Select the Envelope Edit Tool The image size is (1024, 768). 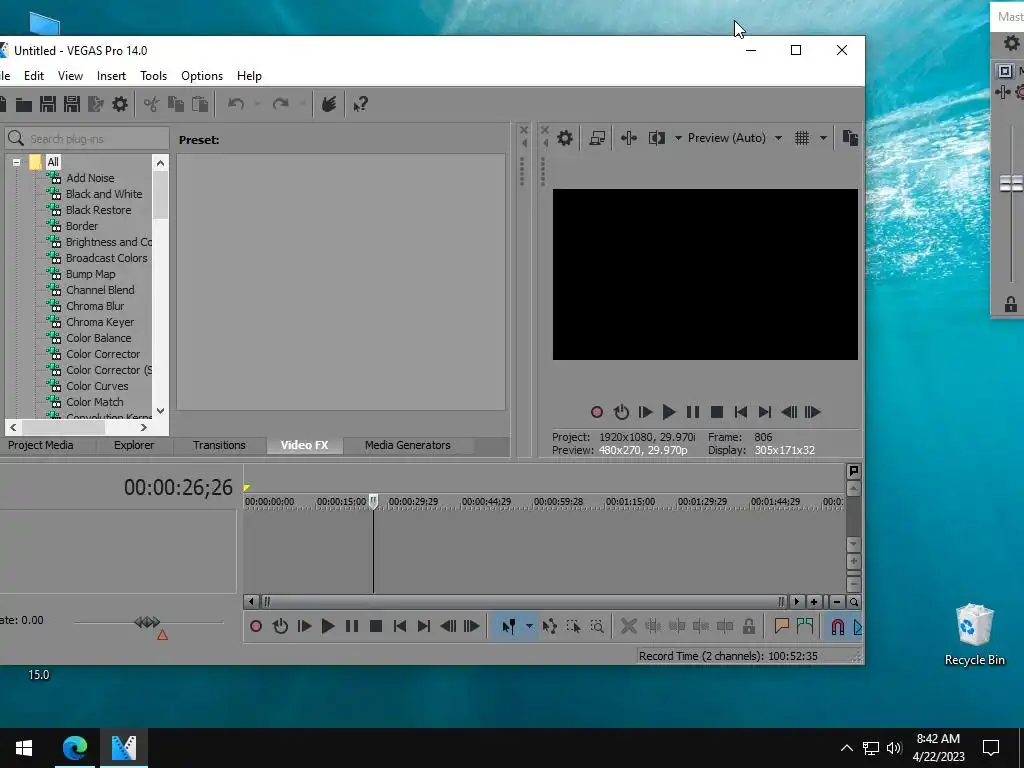(x=549, y=626)
